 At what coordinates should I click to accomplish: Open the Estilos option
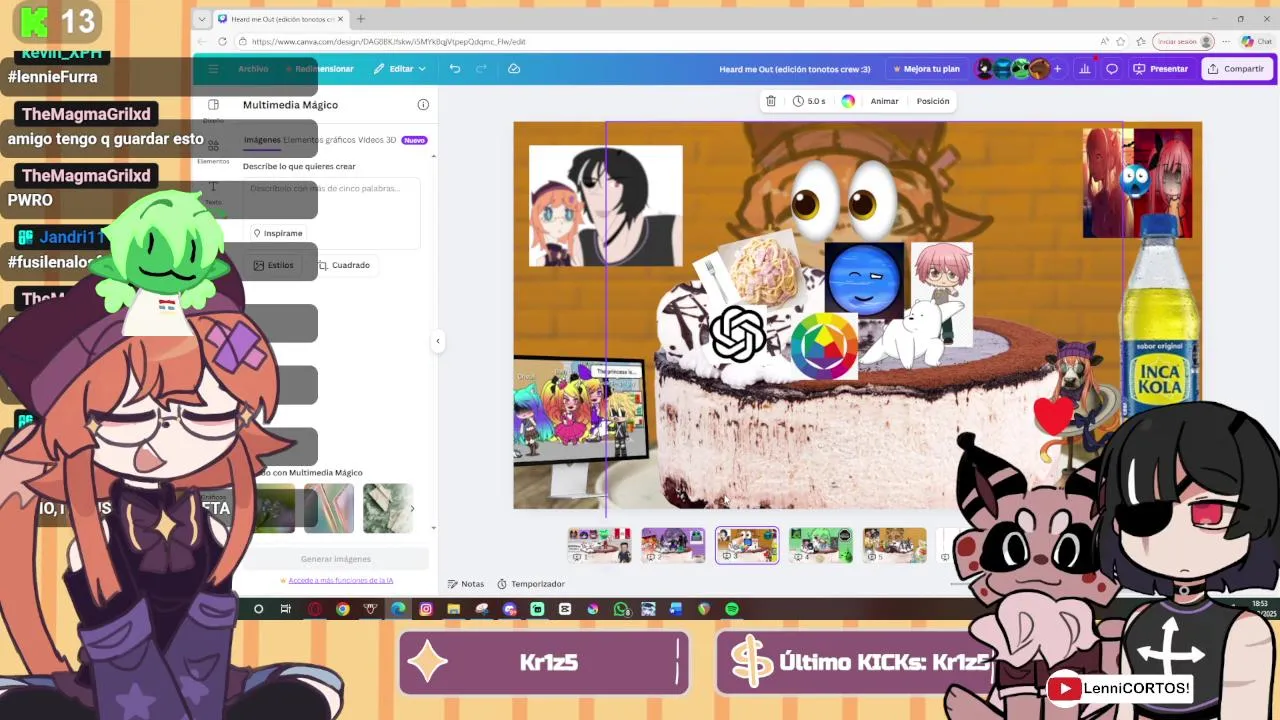click(274, 265)
